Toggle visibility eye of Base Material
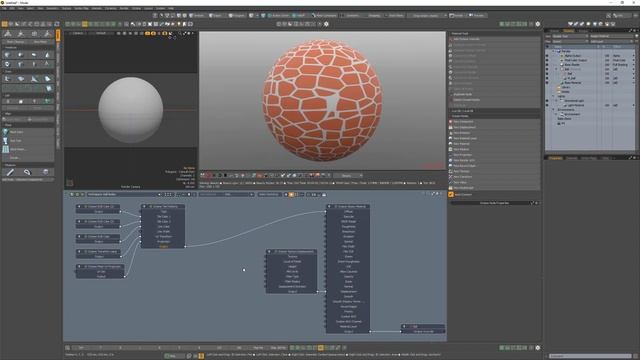The height and width of the screenshot is (360, 640). pyautogui.click(x=547, y=82)
